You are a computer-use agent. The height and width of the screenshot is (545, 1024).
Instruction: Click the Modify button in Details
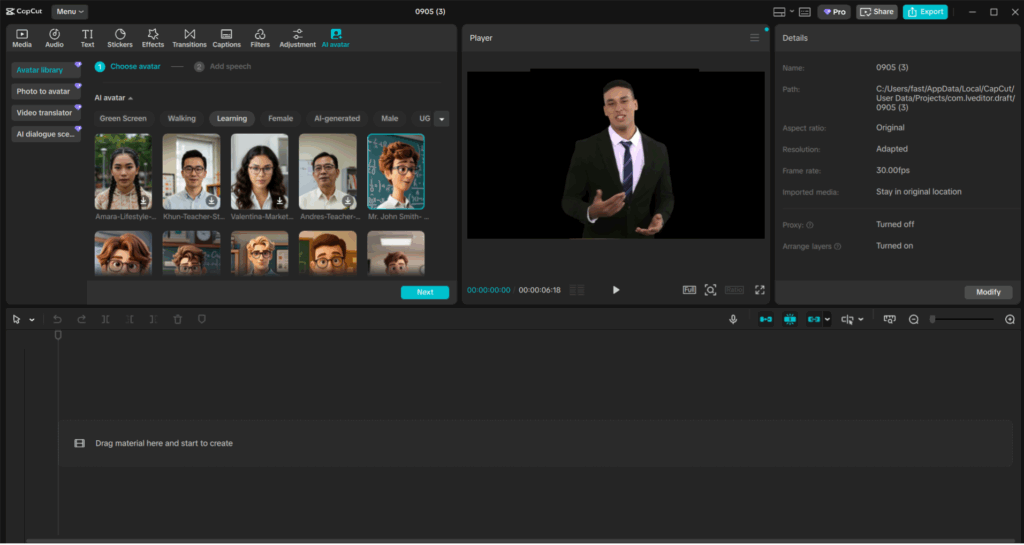(x=988, y=292)
